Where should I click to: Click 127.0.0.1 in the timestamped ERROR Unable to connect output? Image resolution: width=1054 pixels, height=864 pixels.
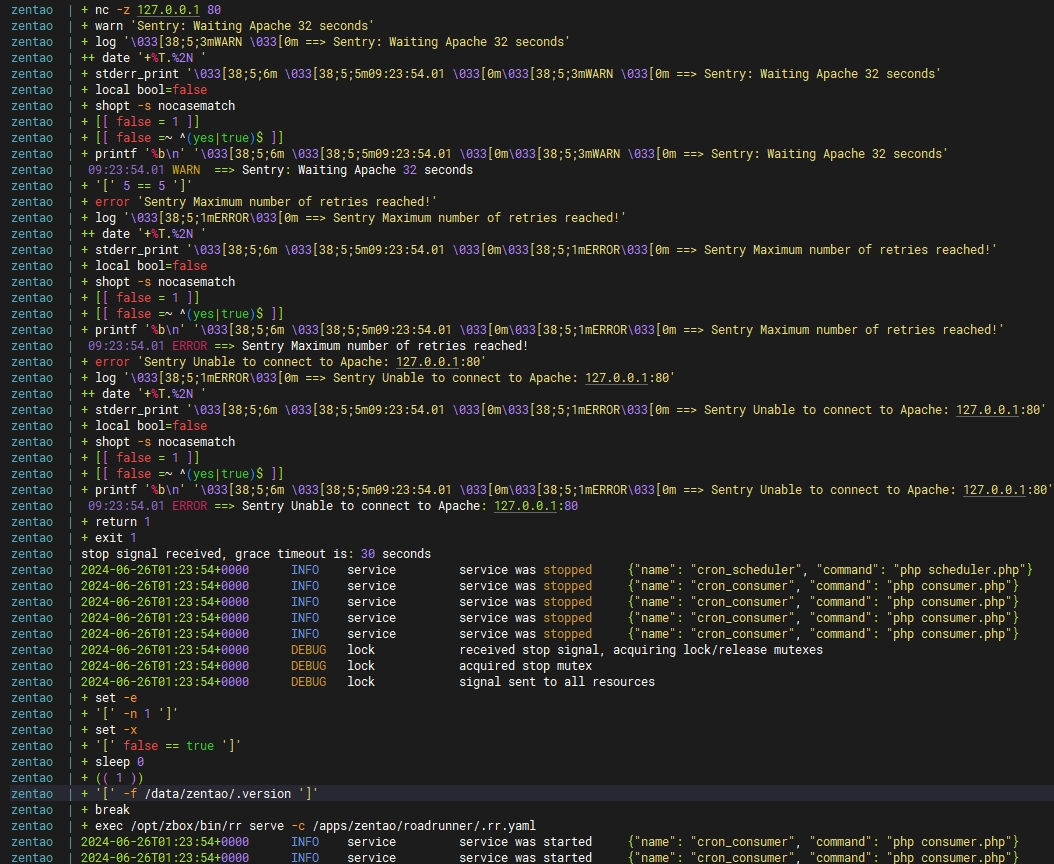coord(525,506)
